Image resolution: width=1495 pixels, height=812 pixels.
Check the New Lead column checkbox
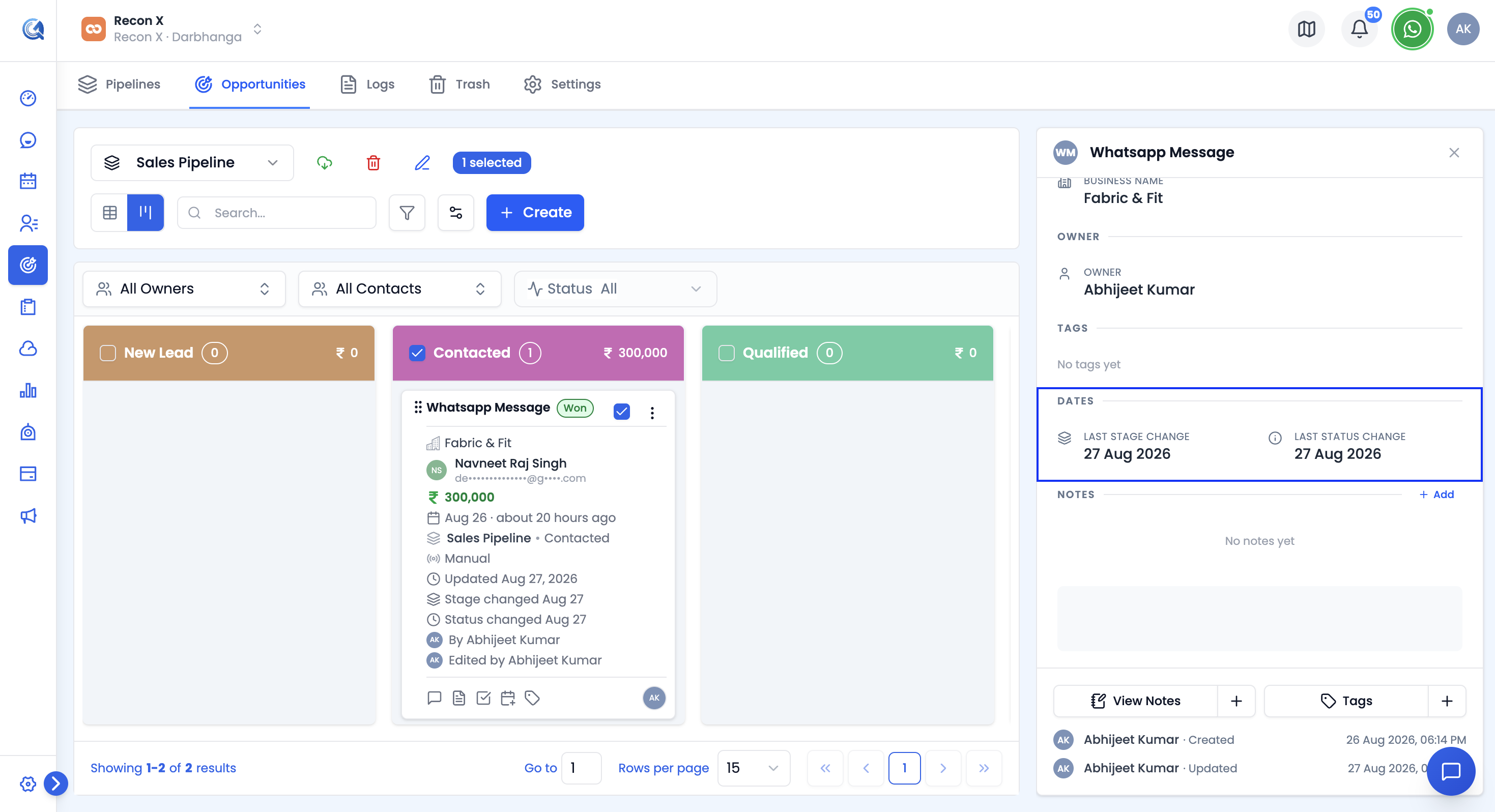coord(108,353)
